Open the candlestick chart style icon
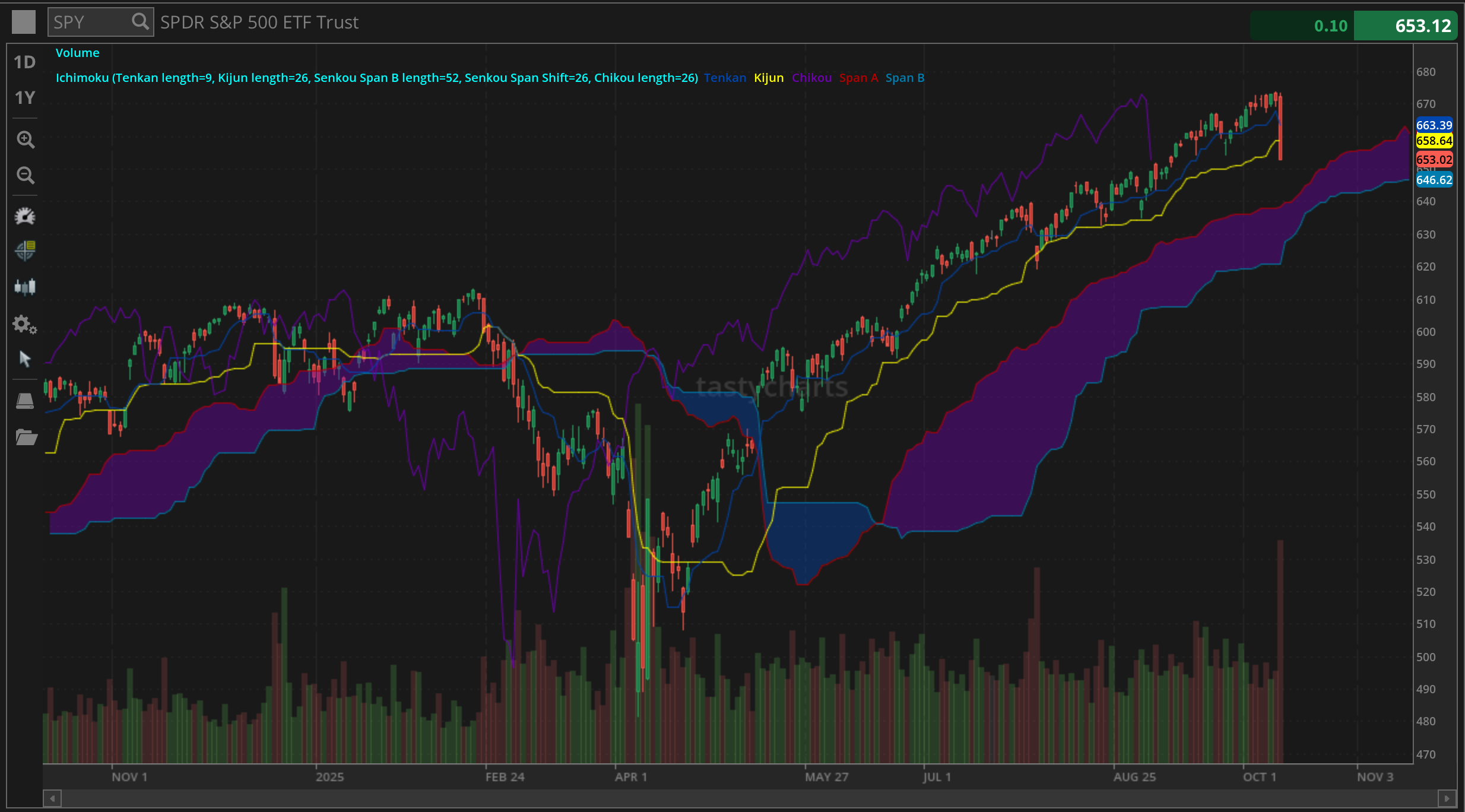 click(25, 287)
